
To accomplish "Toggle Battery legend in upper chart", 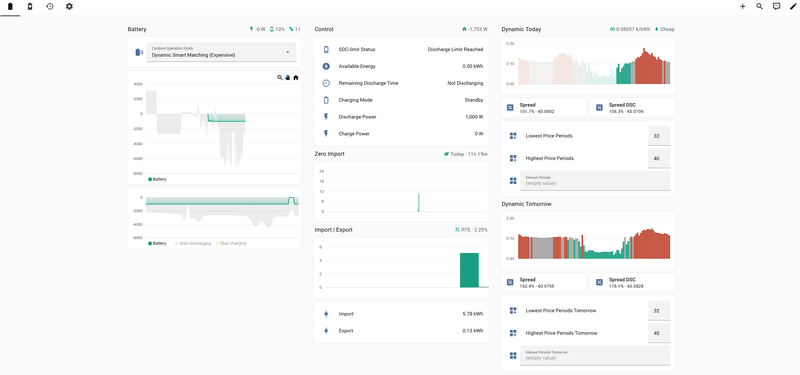I will (x=157, y=179).
